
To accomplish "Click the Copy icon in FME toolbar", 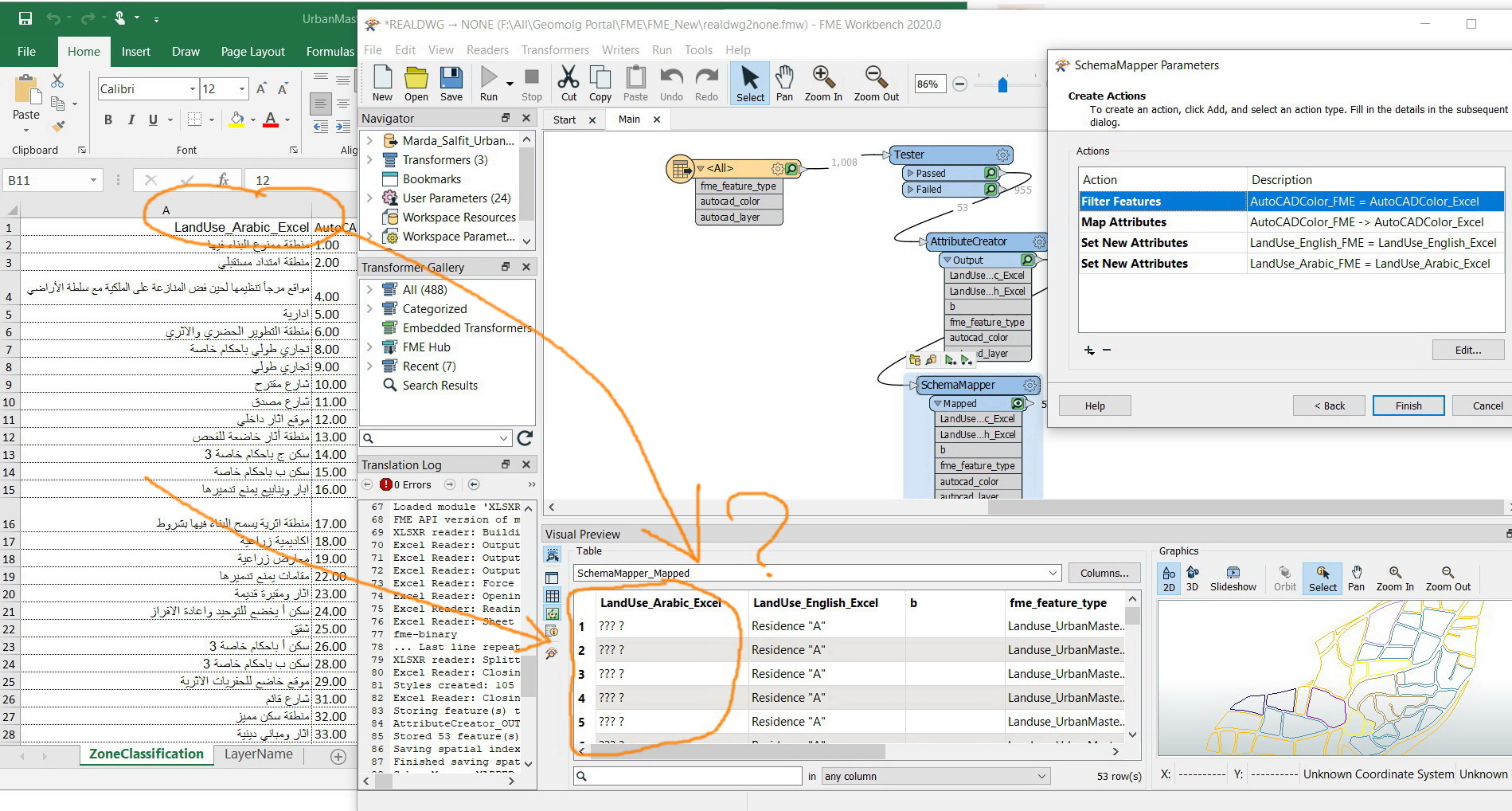I will 600,83.
